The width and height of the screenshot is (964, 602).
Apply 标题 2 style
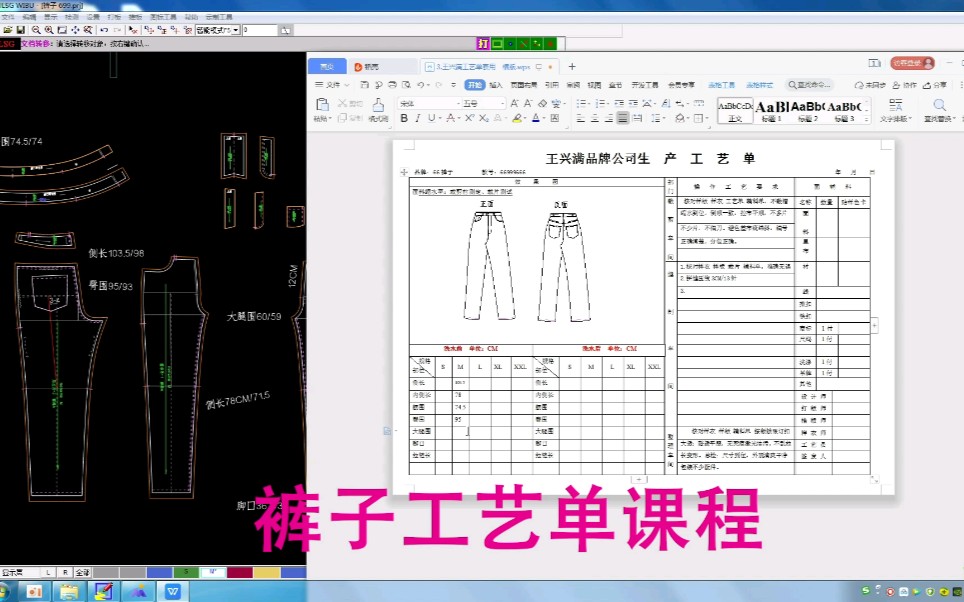coord(807,111)
